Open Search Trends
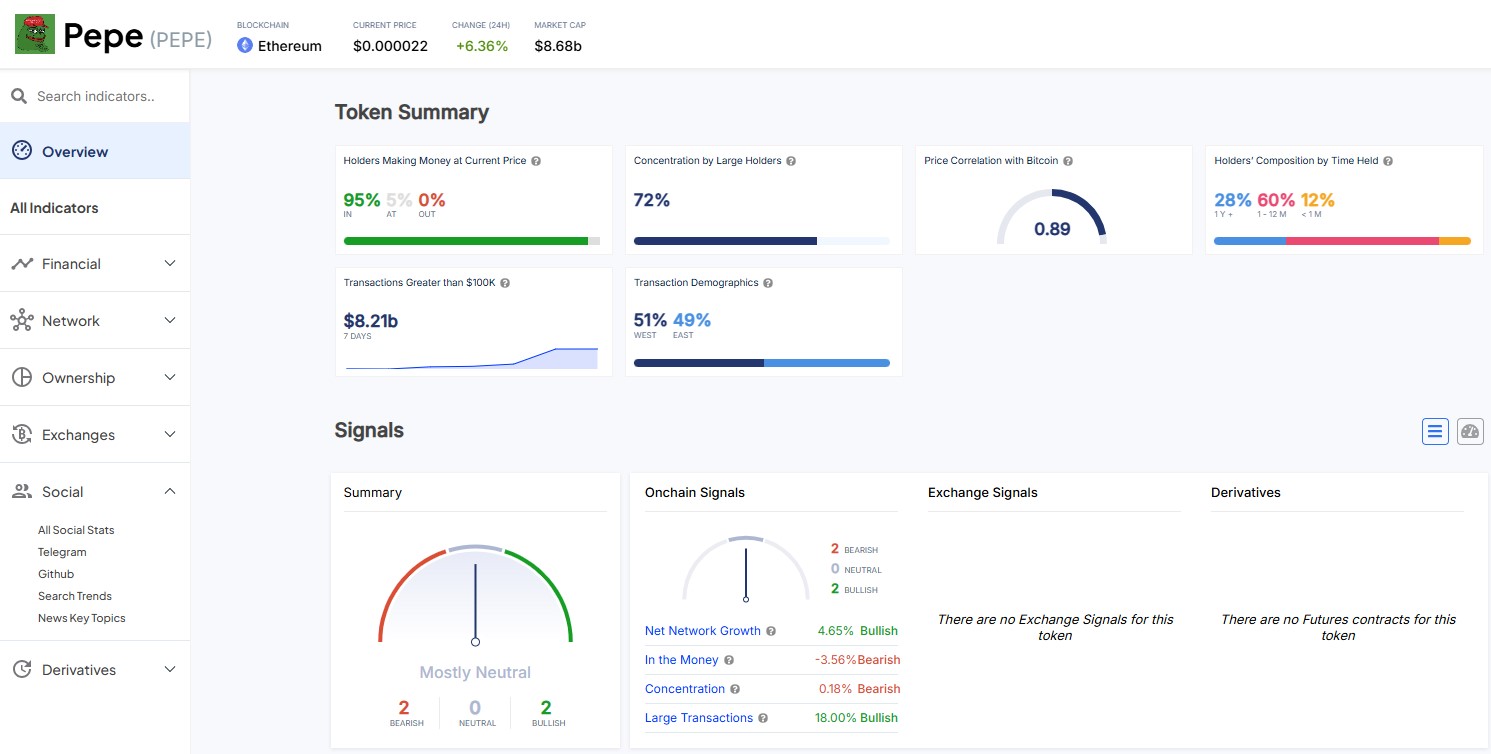The image size is (1491, 754). tap(75, 596)
